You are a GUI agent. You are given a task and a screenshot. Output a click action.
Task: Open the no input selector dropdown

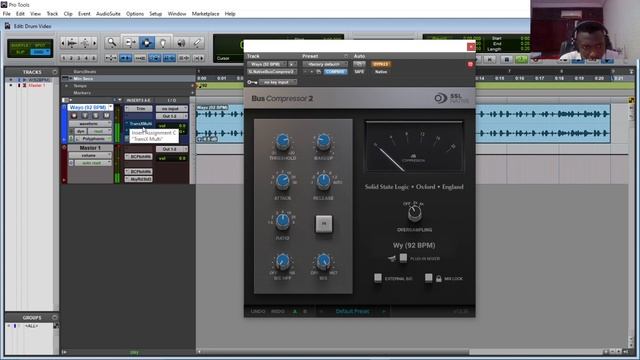[172, 109]
